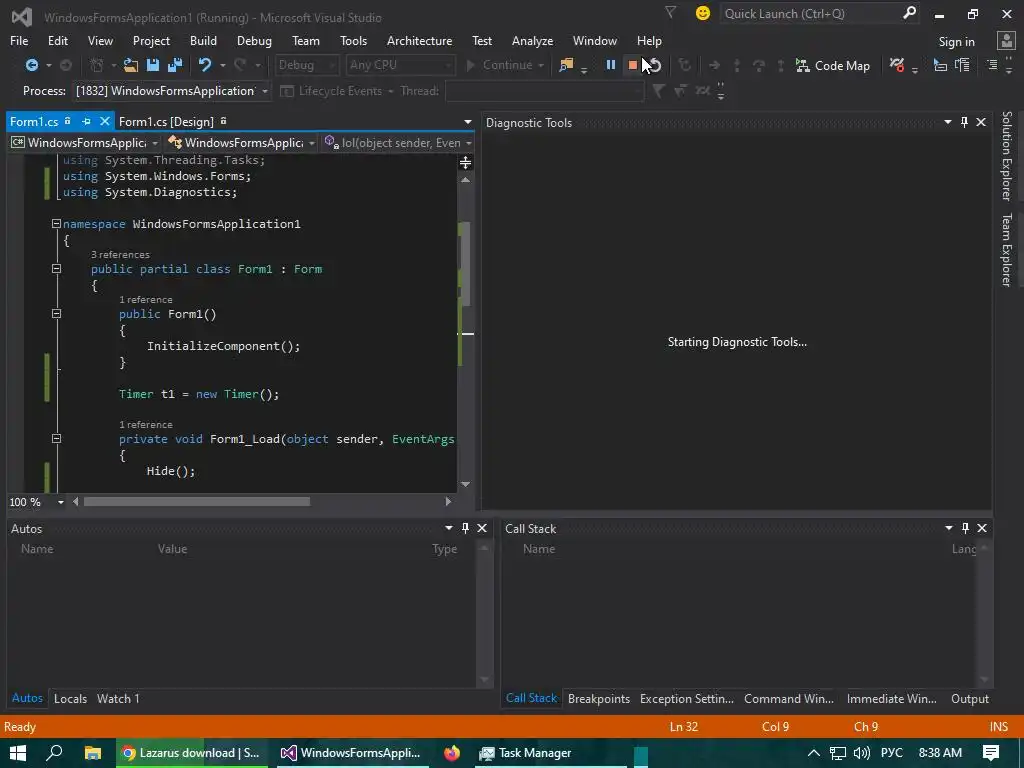The height and width of the screenshot is (768, 1024).
Task: Click the split editor handle icon
Action: pyautogui.click(x=466, y=163)
